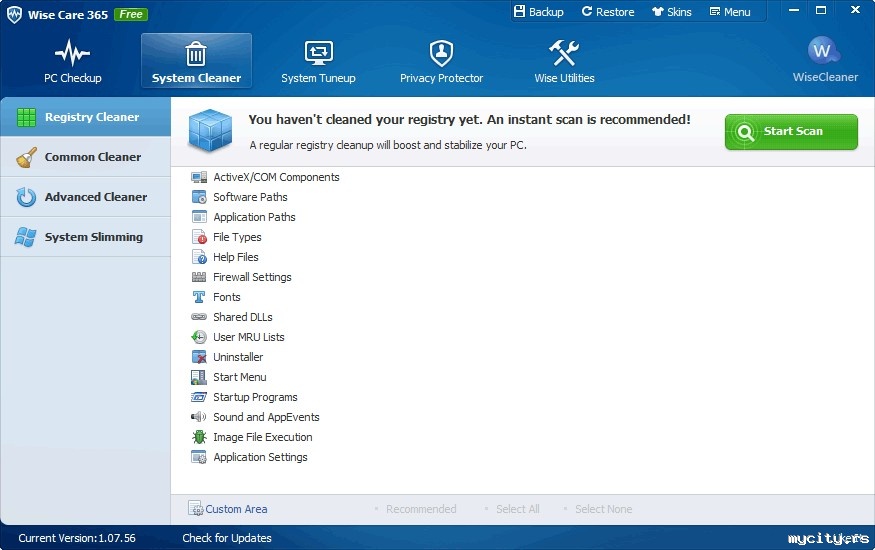Click the Image File Execution bug icon
This screenshot has height=550, width=875.
coord(199,437)
